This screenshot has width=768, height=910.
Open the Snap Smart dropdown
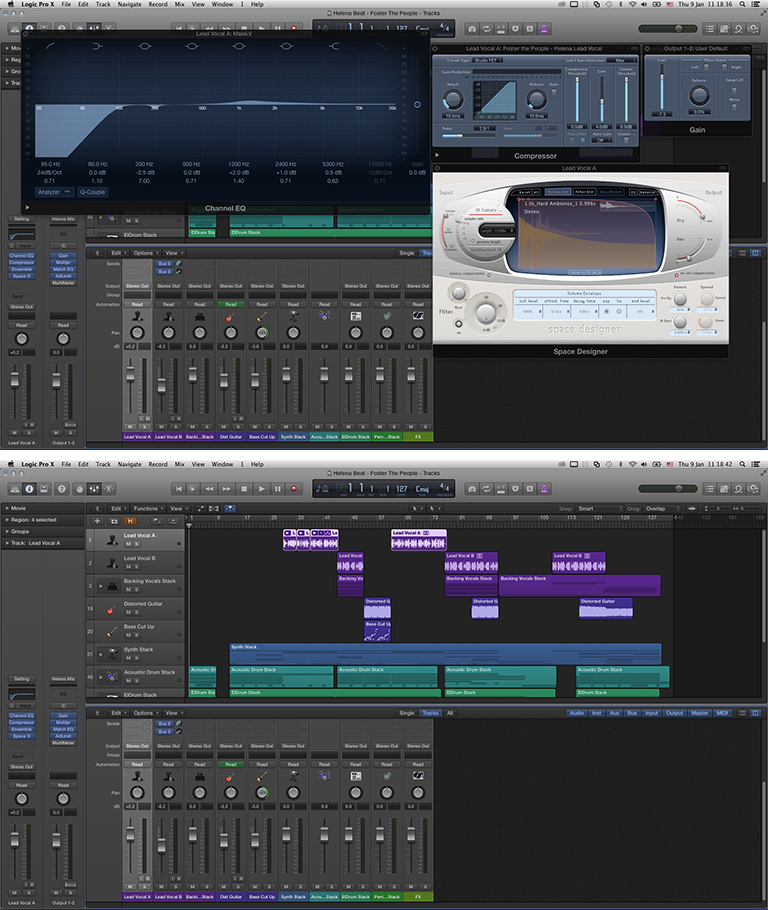[x=600, y=508]
